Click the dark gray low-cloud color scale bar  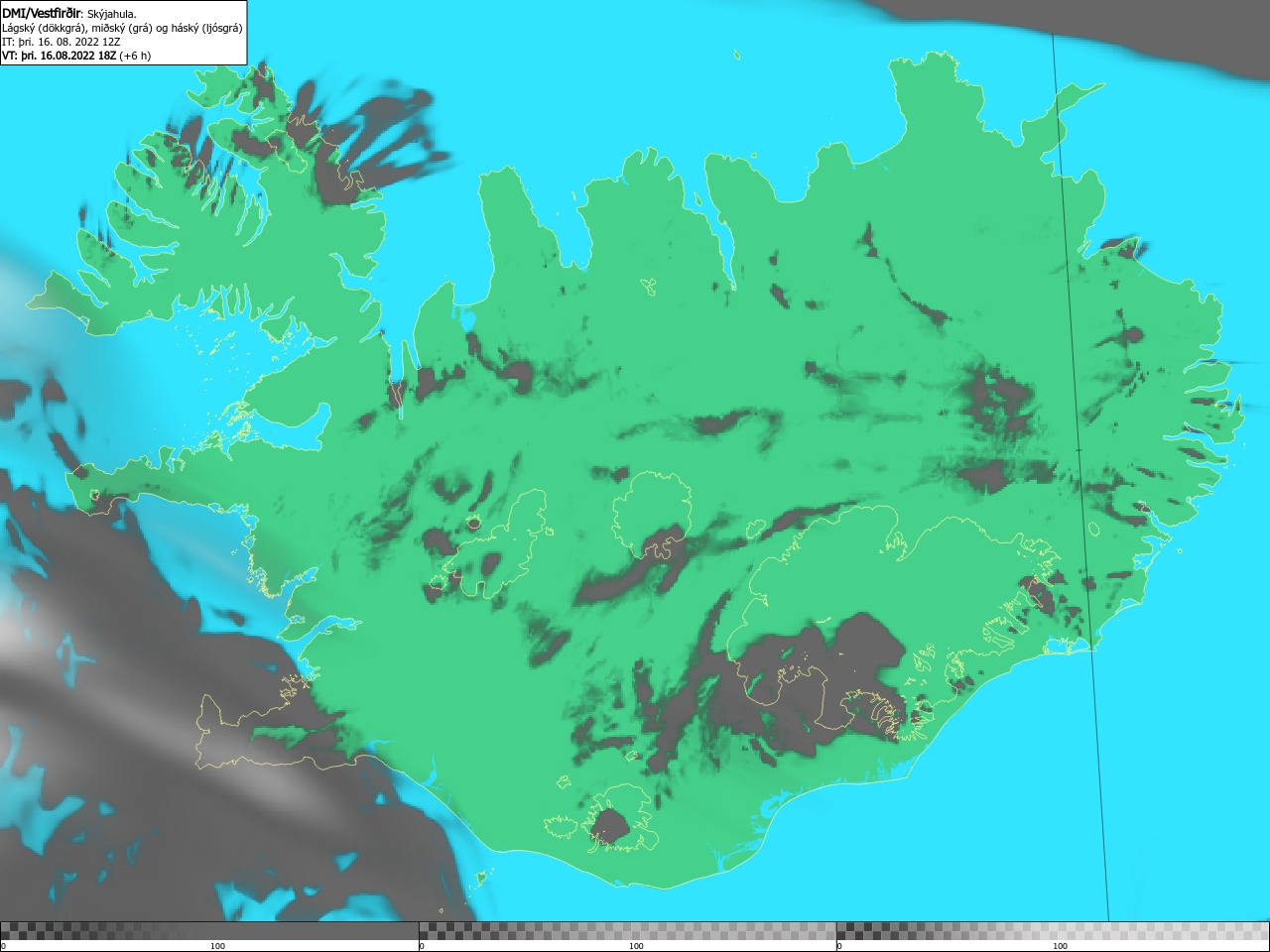[209, 931]
